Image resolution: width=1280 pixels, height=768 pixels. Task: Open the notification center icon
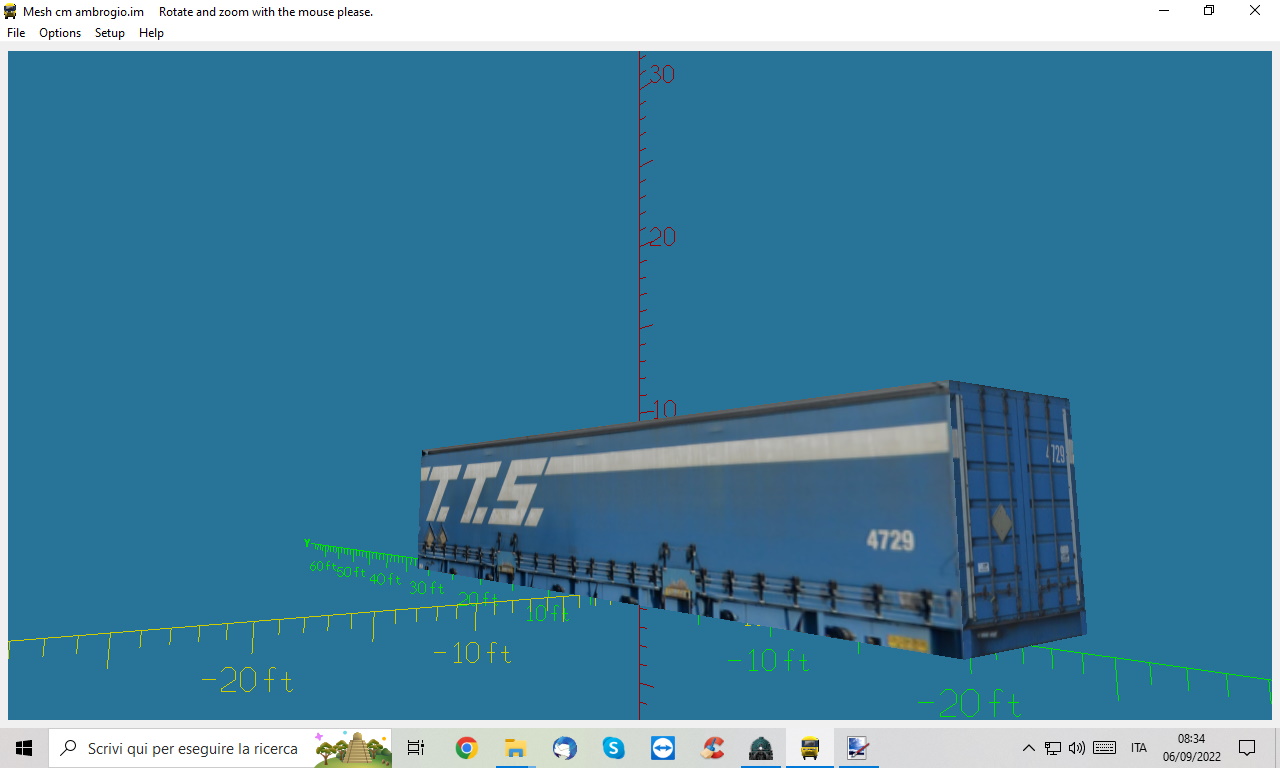(1247, 748)
